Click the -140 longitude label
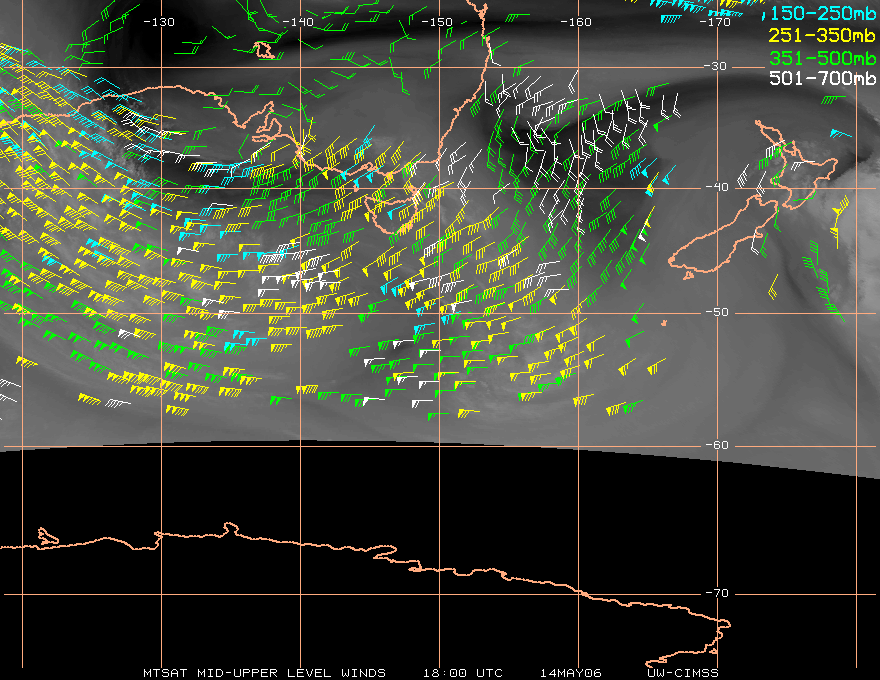The image size is (880, 680). (x=297, y=22)
